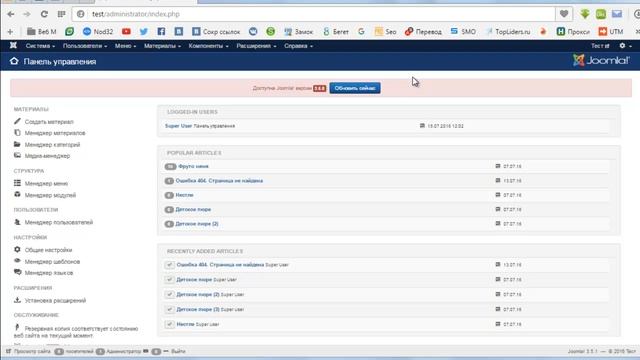Open the SMO bookmark

coord(463,31)
